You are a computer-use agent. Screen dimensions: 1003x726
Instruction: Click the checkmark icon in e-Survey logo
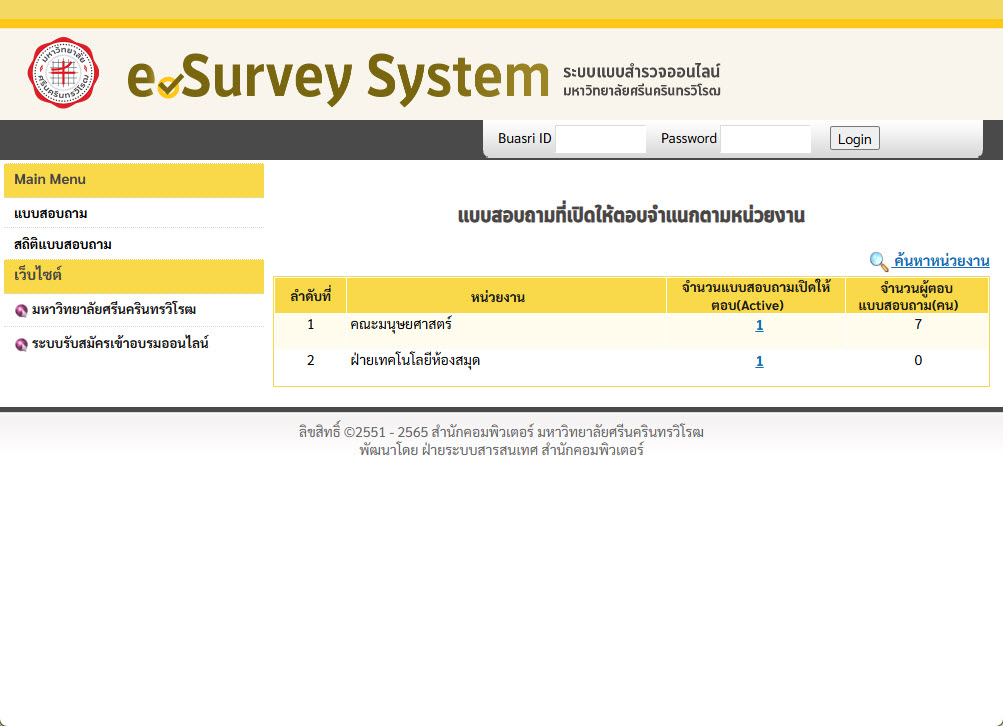click(169, 87)
